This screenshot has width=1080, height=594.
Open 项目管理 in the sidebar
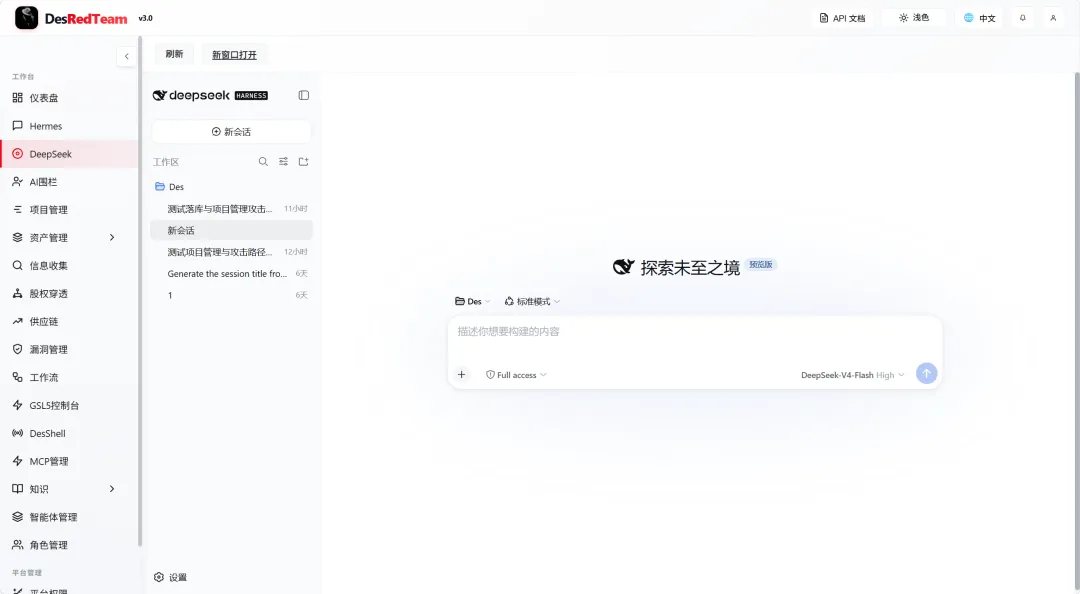(x=69, y=209)
